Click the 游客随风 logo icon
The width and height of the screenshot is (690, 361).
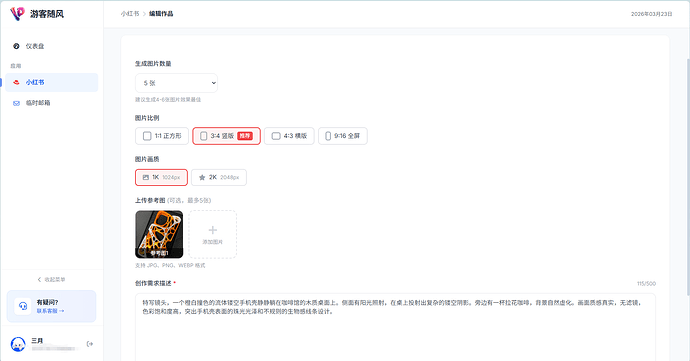17,14
